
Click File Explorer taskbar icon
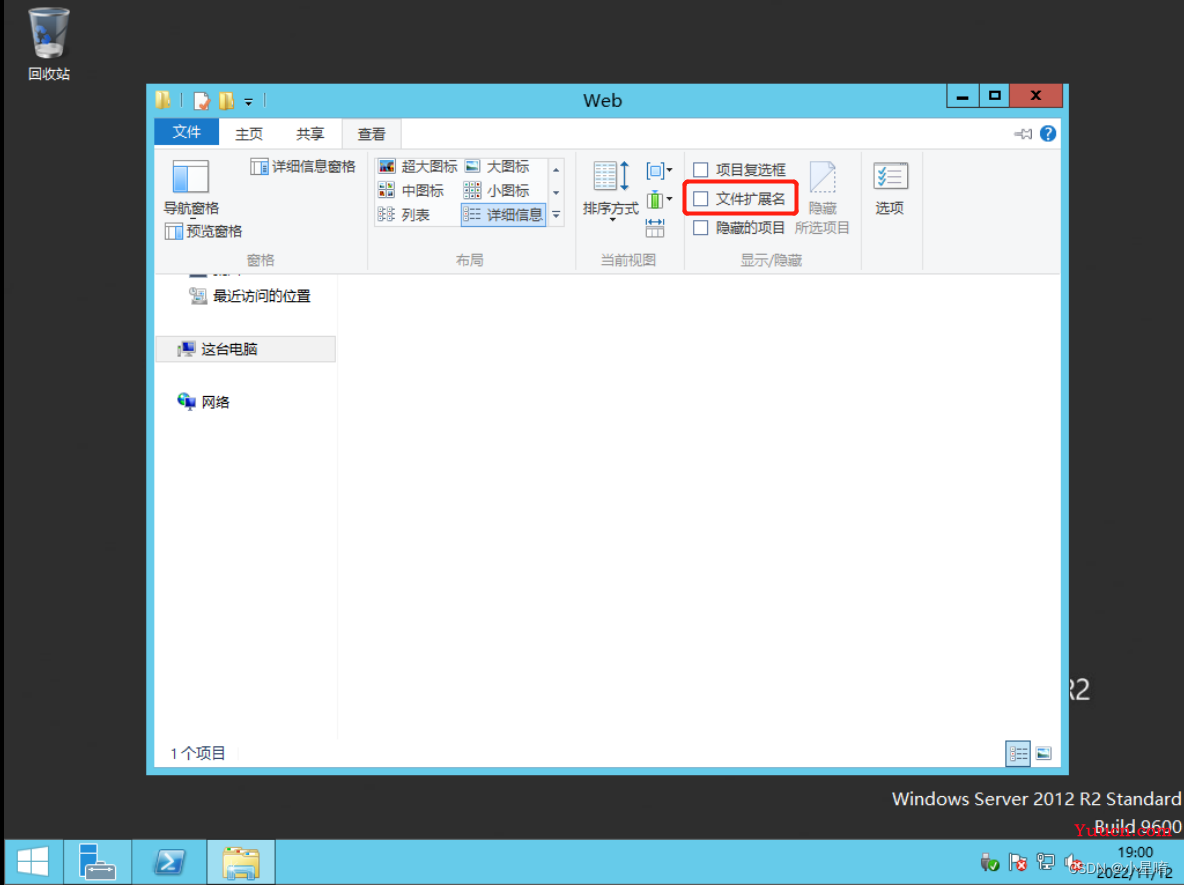(241, 862)
